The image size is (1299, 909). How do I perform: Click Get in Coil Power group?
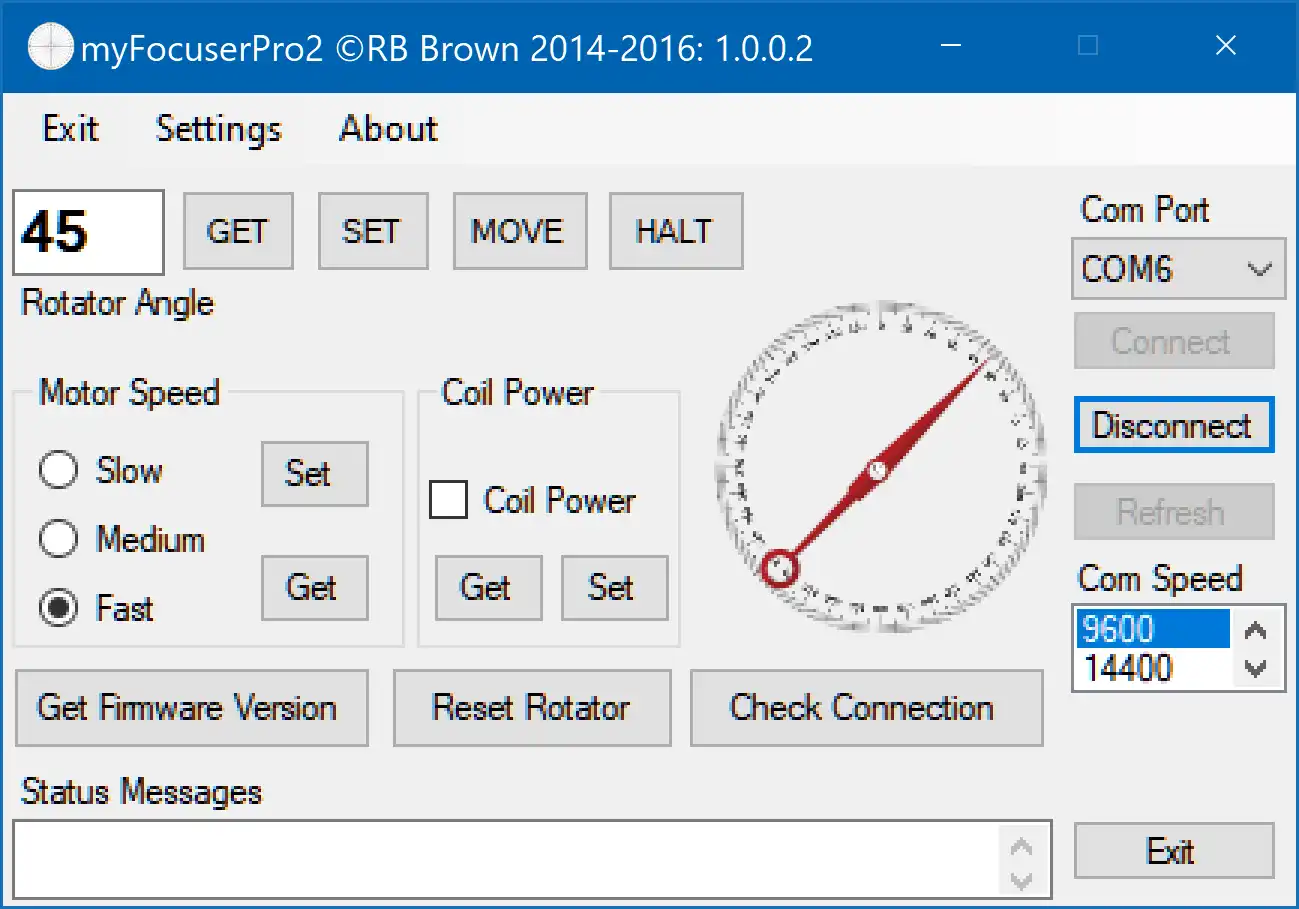click(x=488, y=587)
